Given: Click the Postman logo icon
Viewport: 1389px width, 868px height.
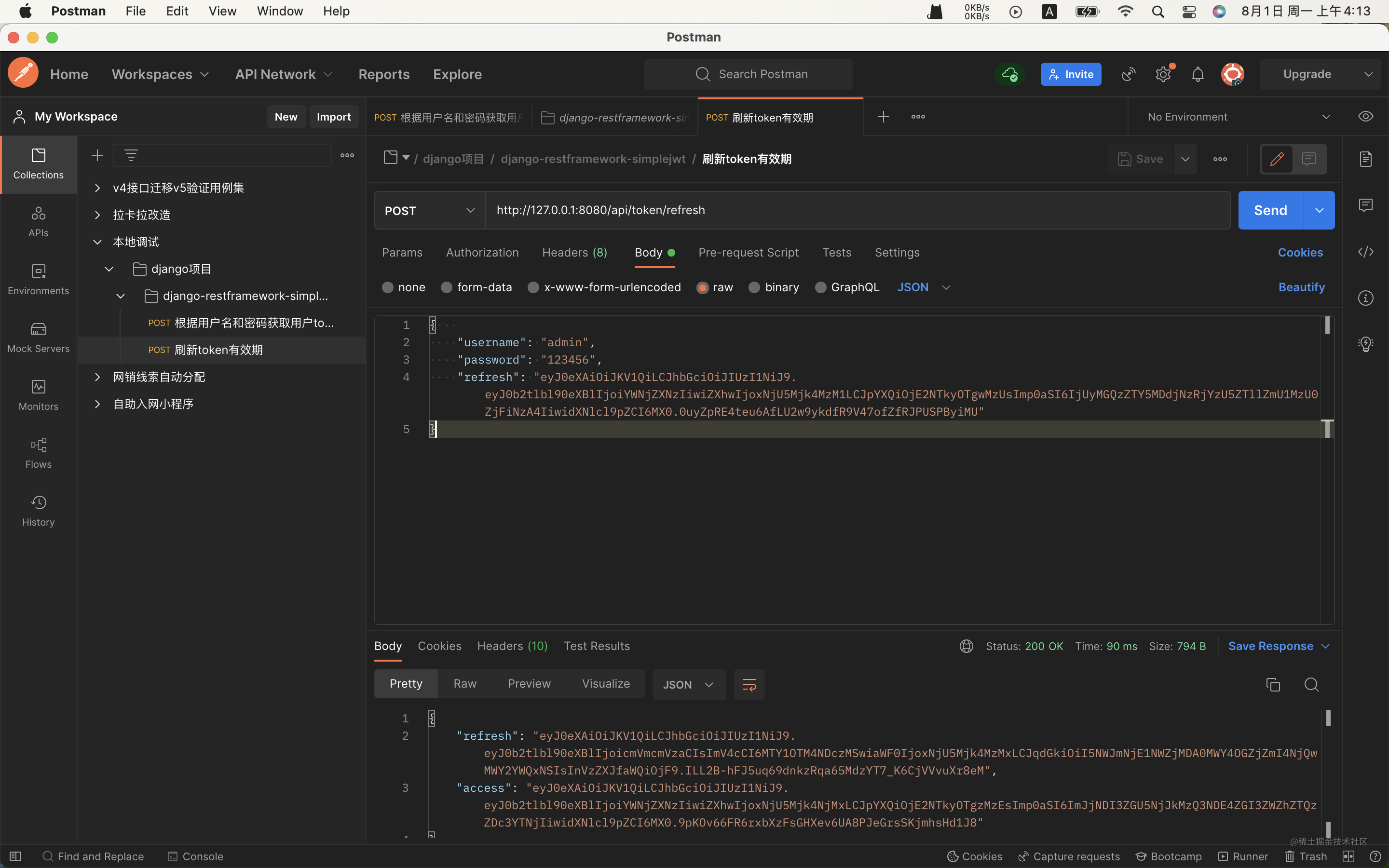Looking at the screenshot, I should point(23,73).
